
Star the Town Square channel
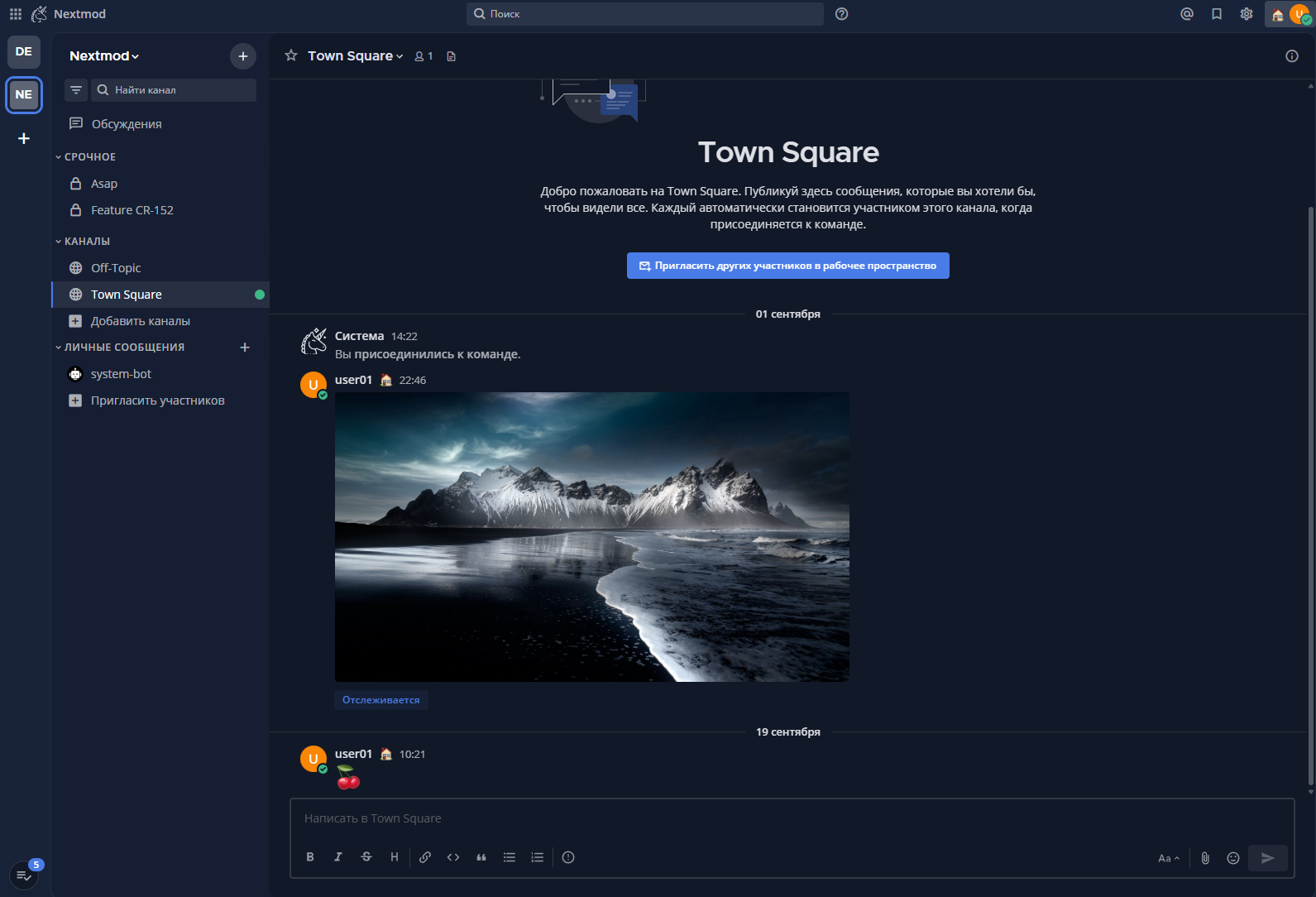[x=291, y=55]
